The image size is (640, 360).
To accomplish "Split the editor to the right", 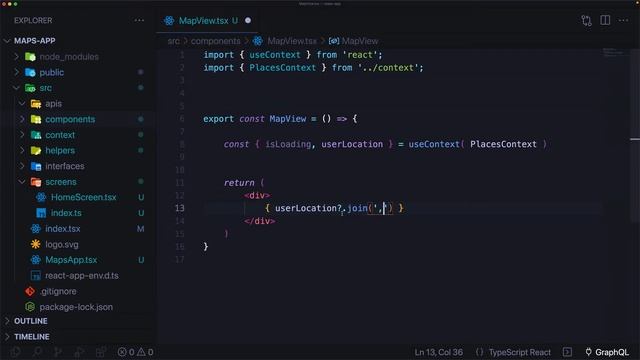I will pos(605,20).
